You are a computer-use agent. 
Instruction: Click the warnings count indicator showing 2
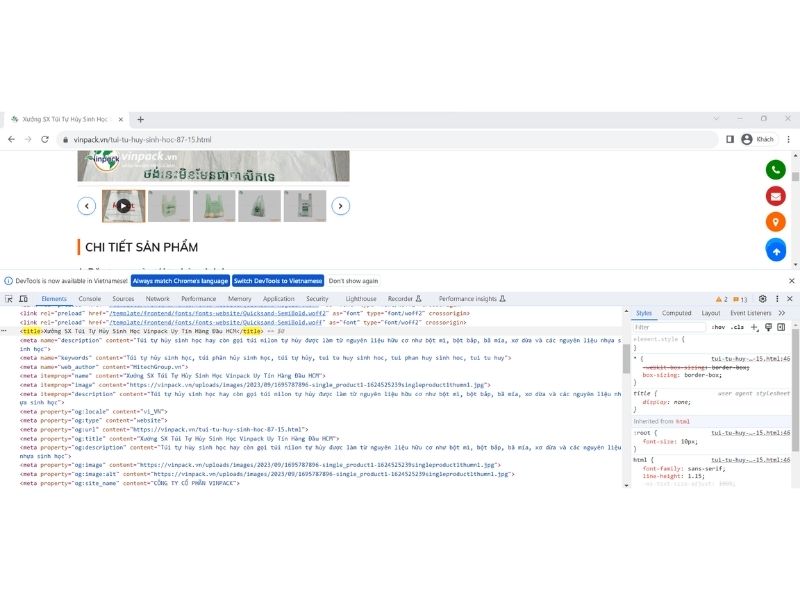pos(721,299)
